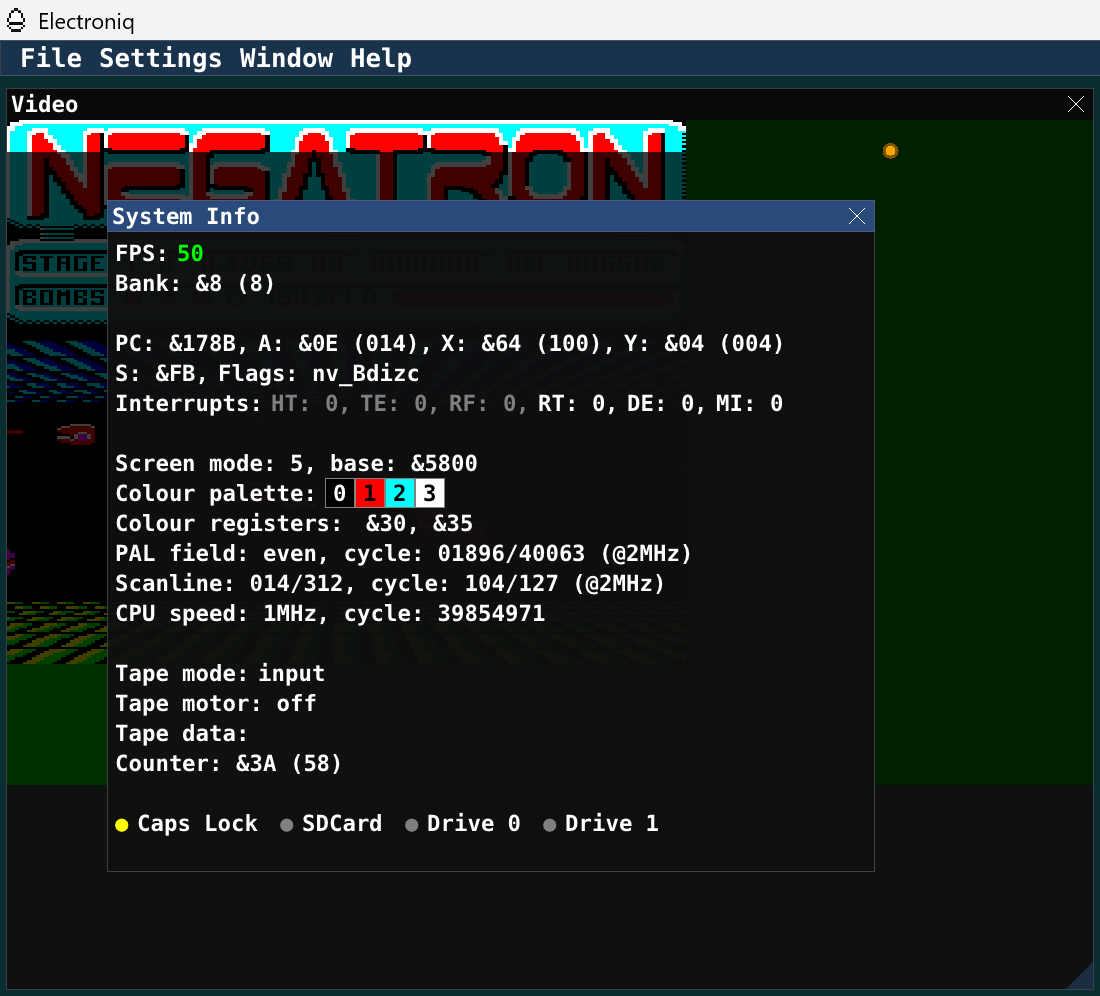Click the MI interrupt entry
This screenshot has width=1100, height=996.
749,404
